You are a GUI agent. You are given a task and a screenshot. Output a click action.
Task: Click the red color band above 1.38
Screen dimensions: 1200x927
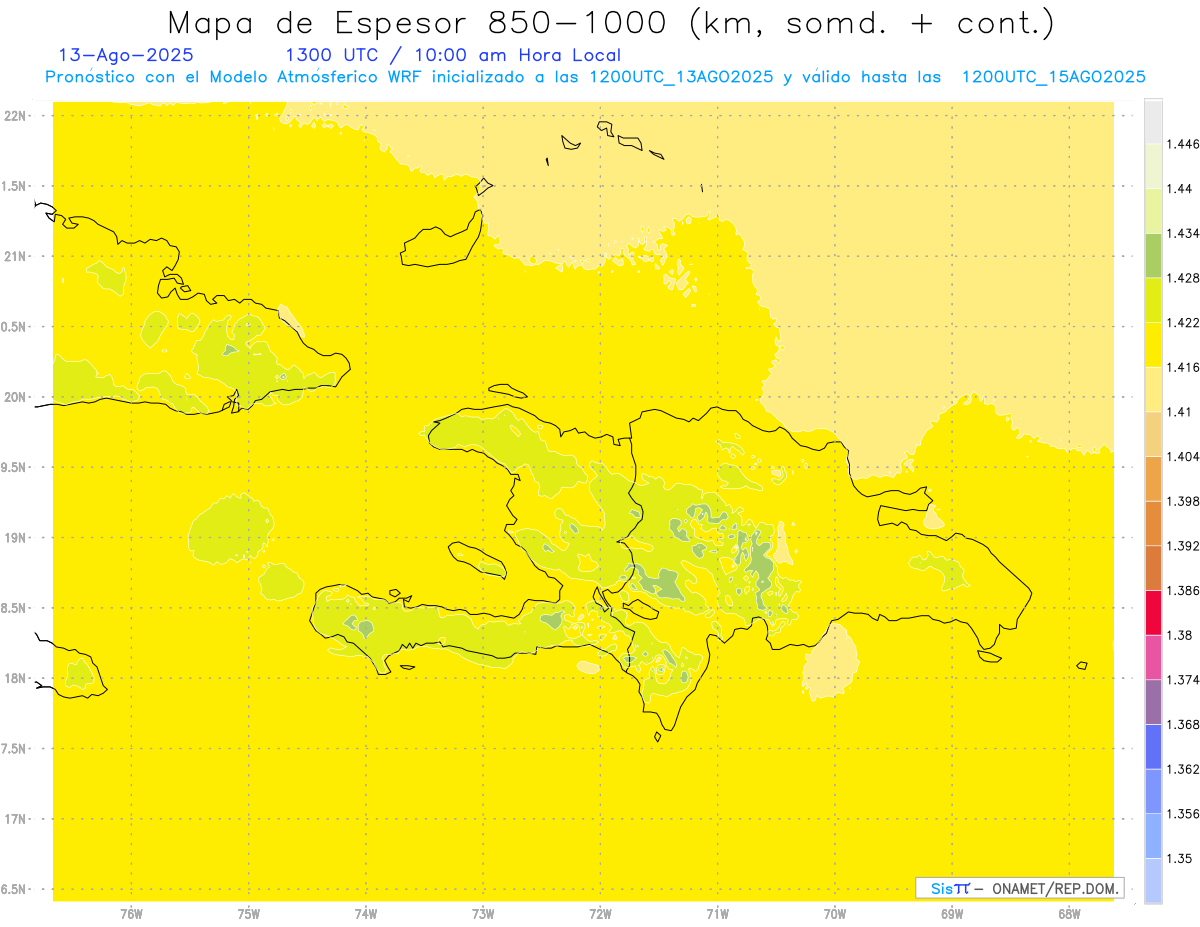[x=1153, y=612]
